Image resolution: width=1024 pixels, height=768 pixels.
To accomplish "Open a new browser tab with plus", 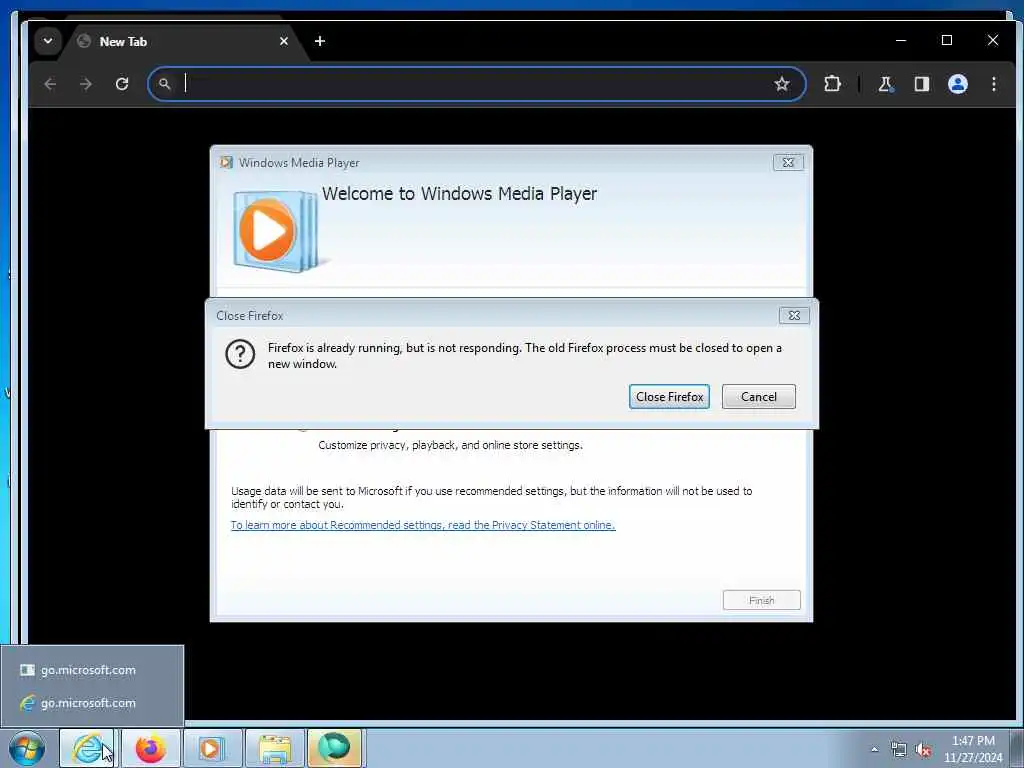I will click(x=319, y=41).
